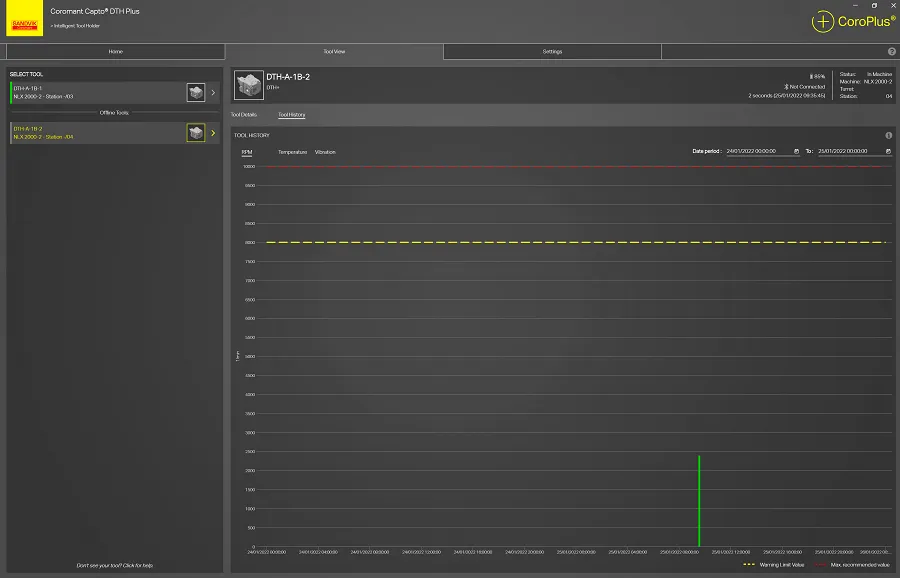Click the large tool image in header

coord(248,85)
